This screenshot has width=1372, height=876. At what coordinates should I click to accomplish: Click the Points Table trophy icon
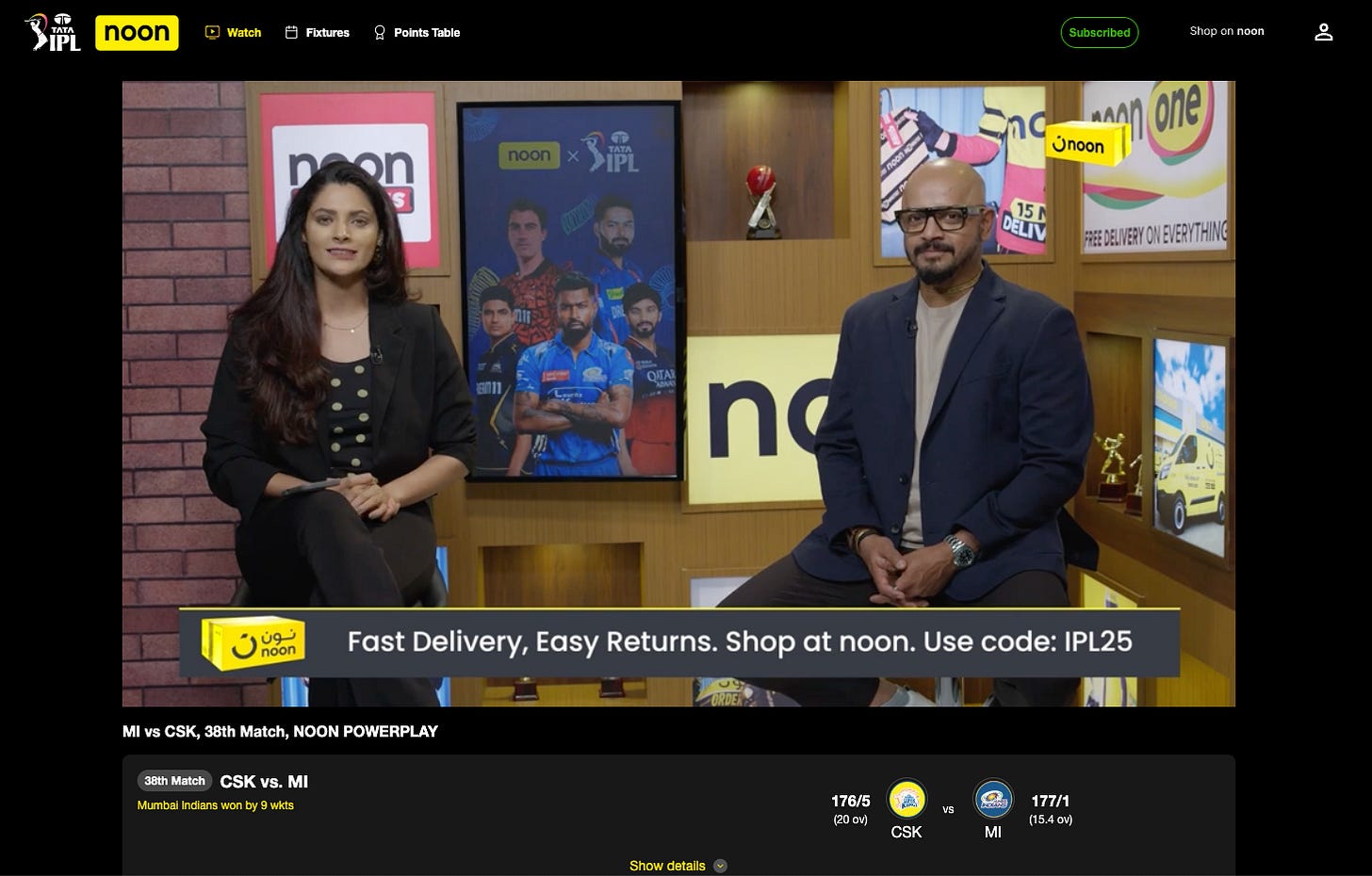coord(380,32)
